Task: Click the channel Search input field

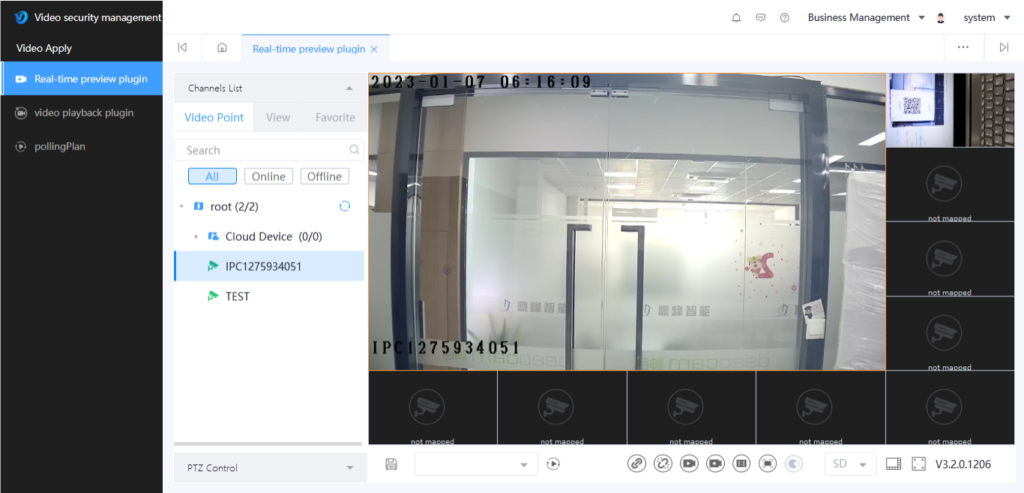Action: 260,150
